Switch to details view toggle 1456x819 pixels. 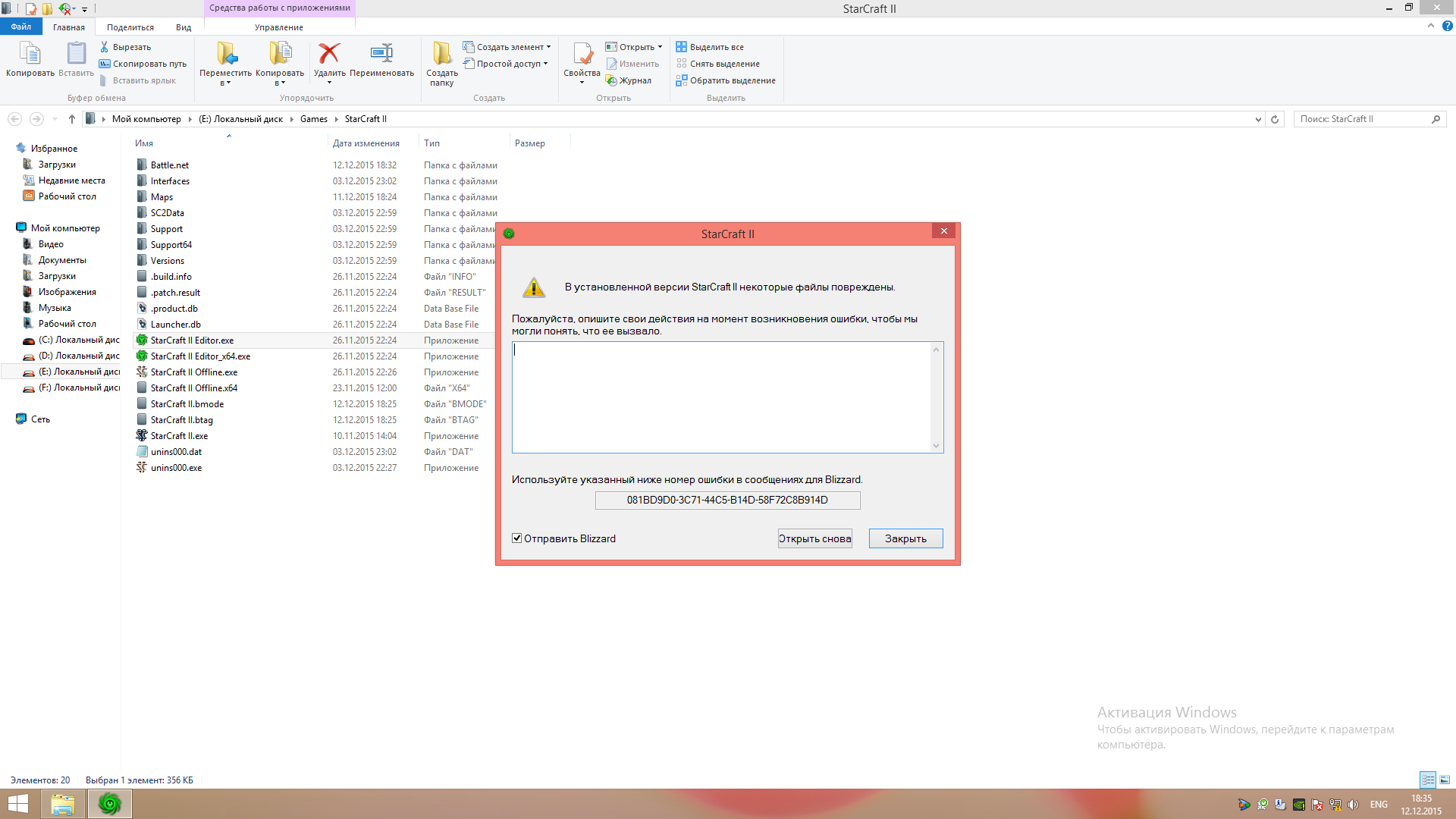1428,780
